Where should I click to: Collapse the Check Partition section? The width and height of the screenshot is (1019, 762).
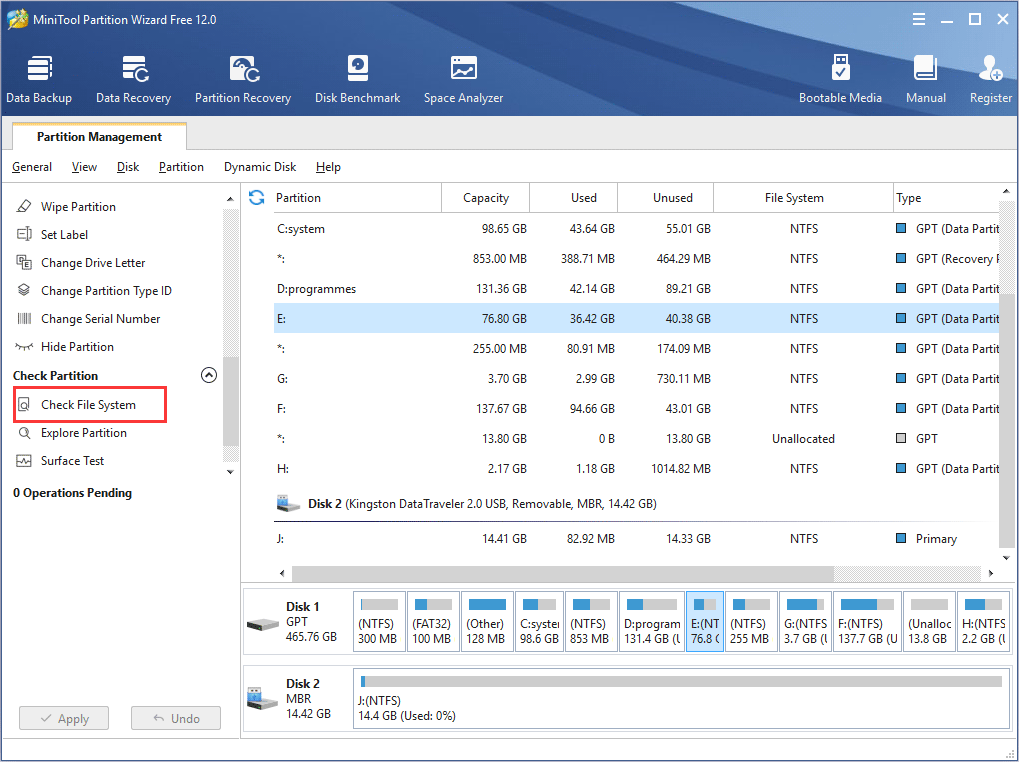pyautogui.click(x=209, y=375)
